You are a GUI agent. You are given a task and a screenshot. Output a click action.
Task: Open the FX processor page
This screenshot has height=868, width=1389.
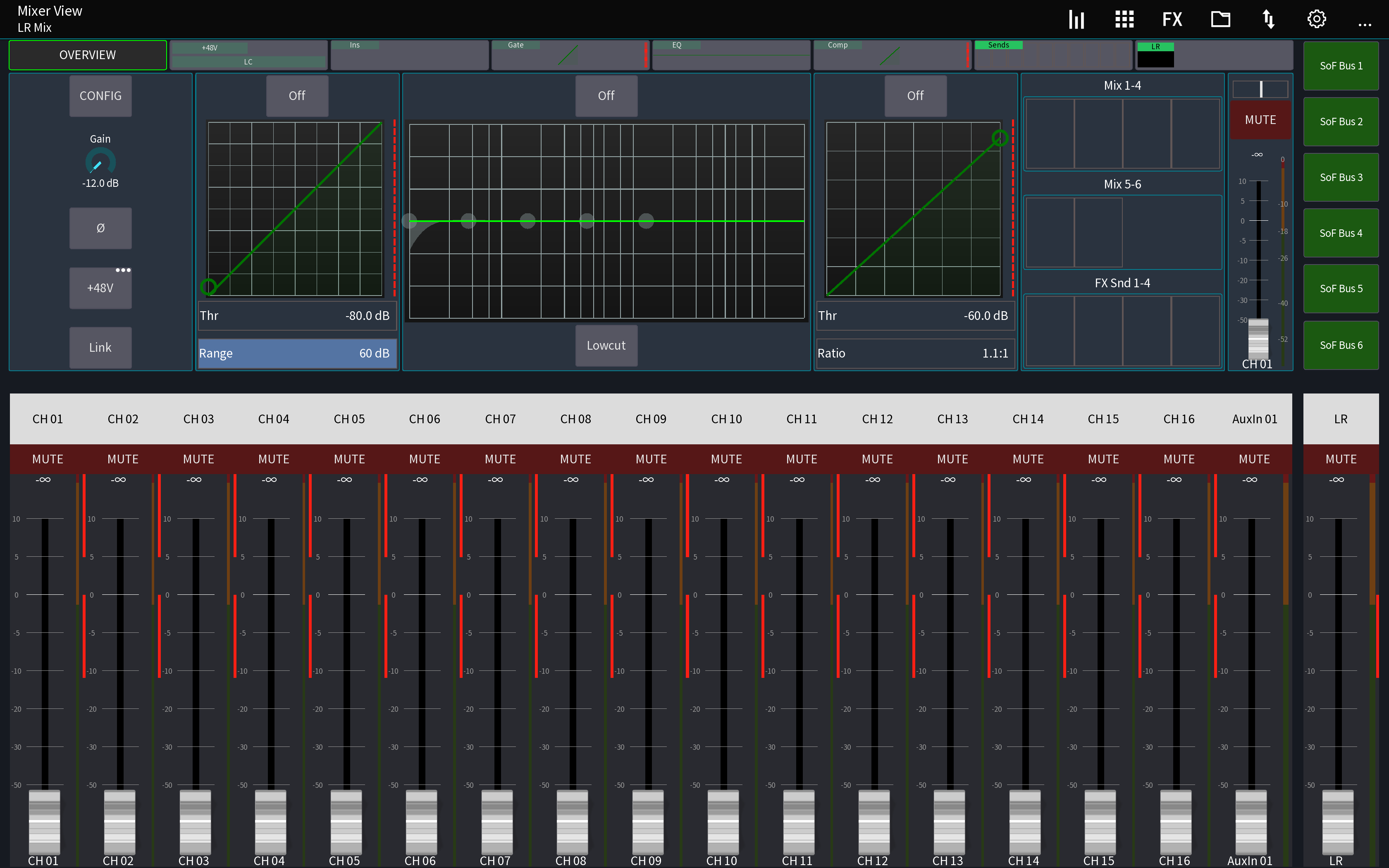click(1172, 19)
